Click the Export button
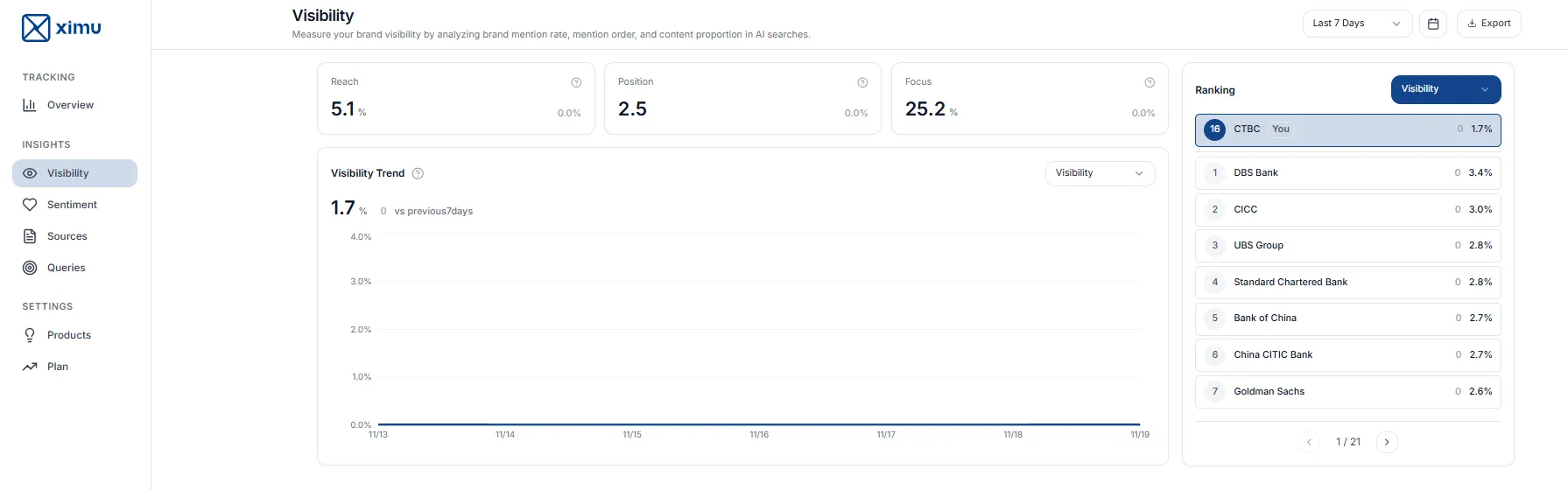Viewport: 1568px width, 490px height. [x=1488, y=24]
